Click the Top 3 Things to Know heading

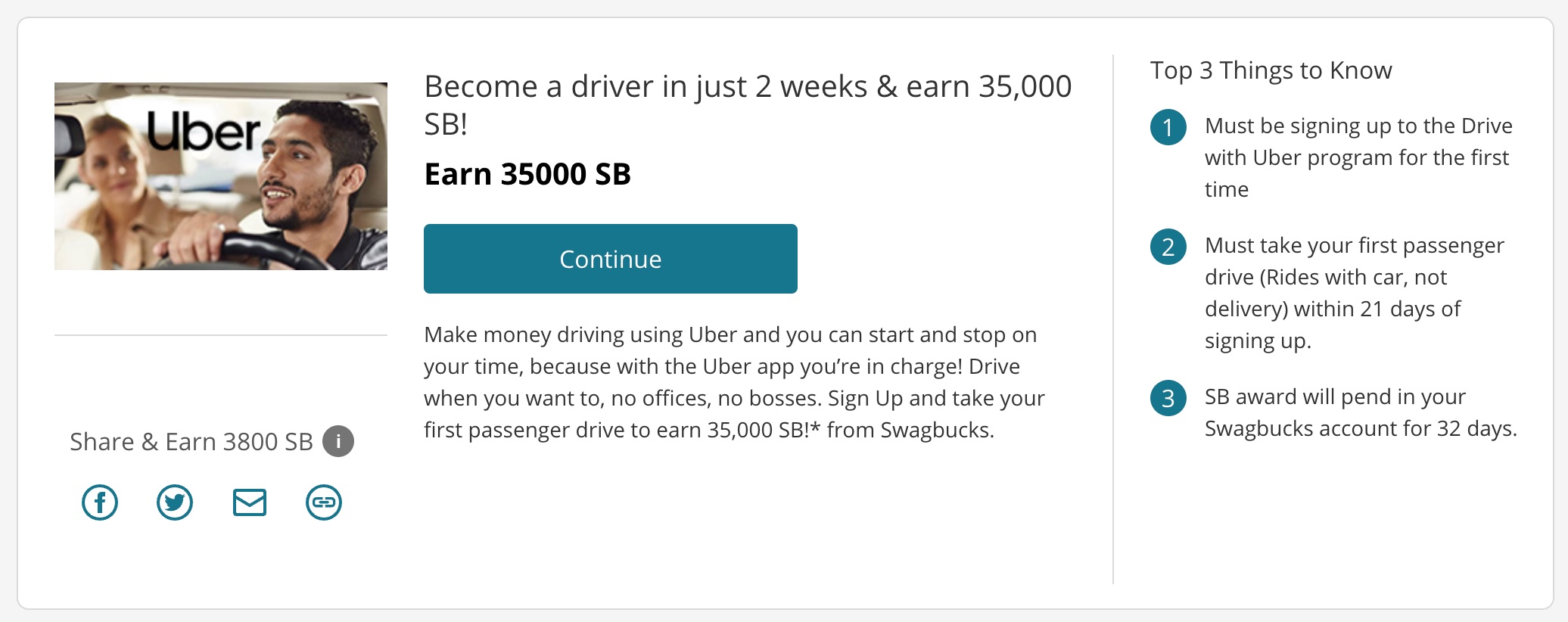point(1271,69)
